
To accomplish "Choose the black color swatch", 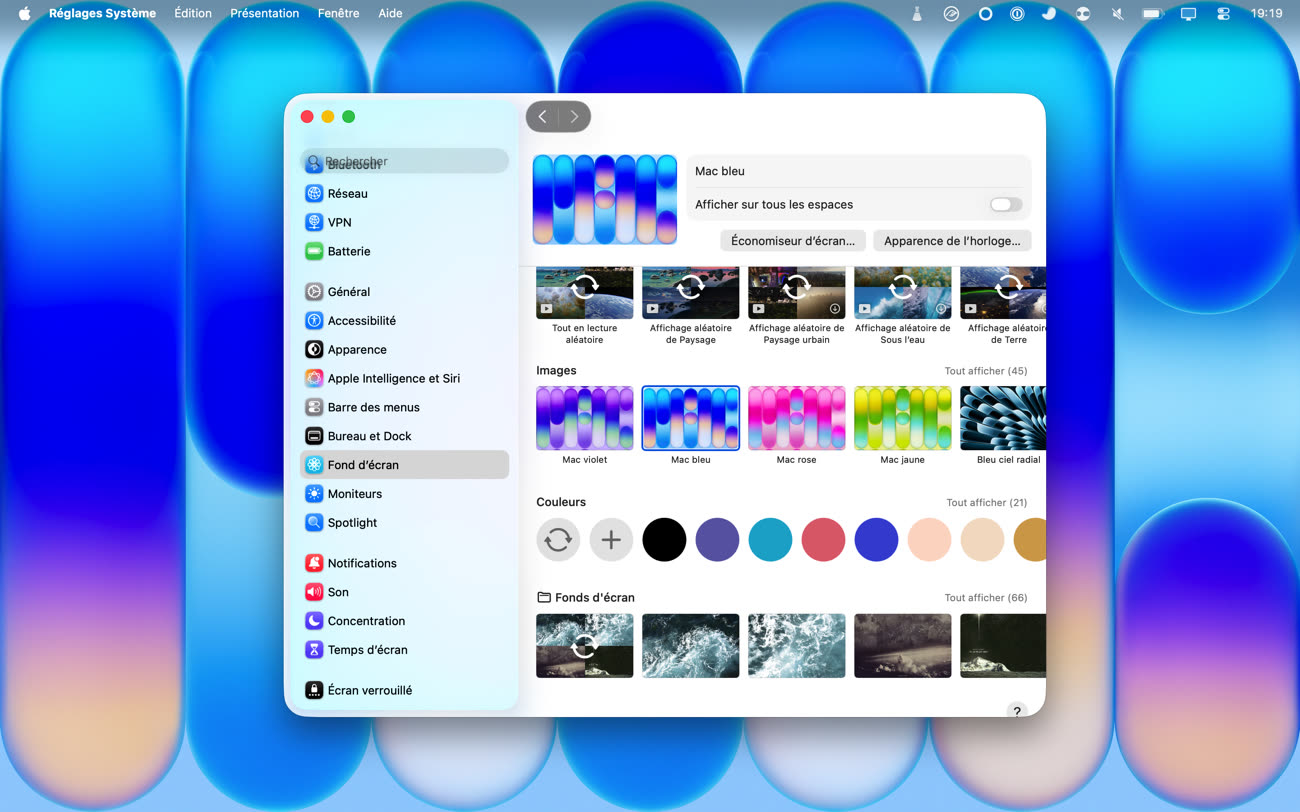I will [x=664, y=540].
